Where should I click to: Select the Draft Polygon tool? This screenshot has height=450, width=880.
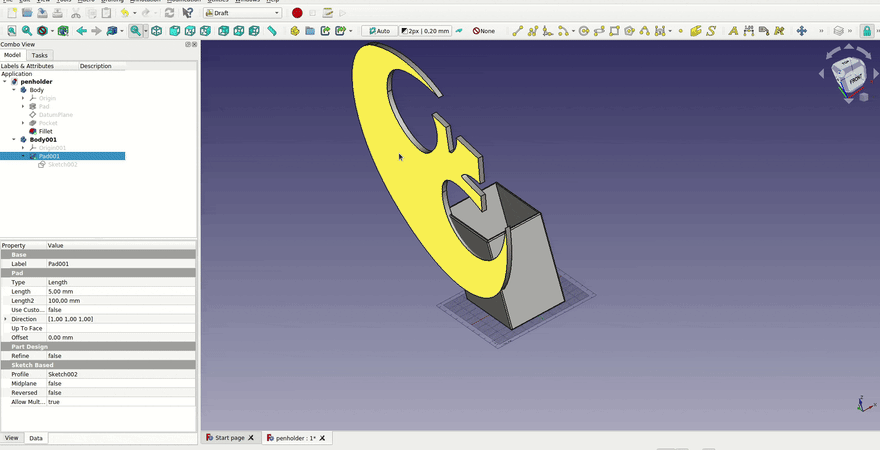(x=630, y=31)
